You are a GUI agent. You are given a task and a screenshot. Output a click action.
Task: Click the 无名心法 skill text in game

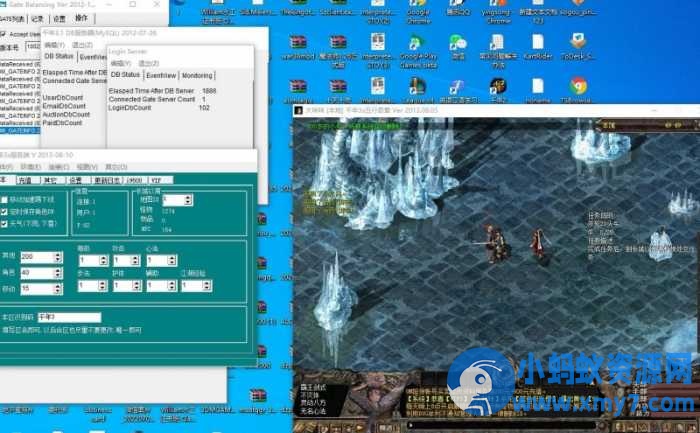[313, 411]
